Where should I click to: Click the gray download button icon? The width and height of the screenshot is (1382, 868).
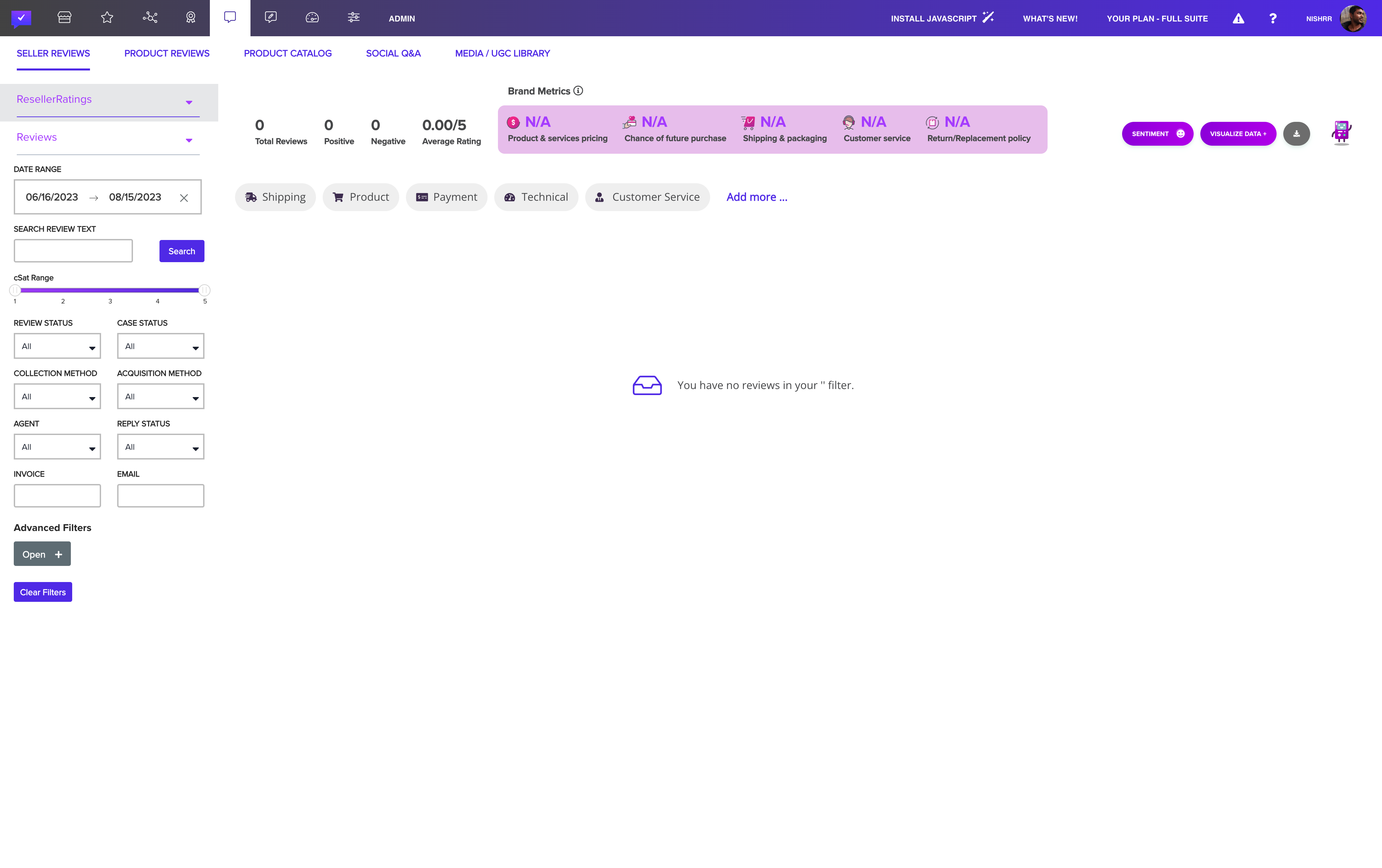pyautogui.click(x=1296, y=134)
